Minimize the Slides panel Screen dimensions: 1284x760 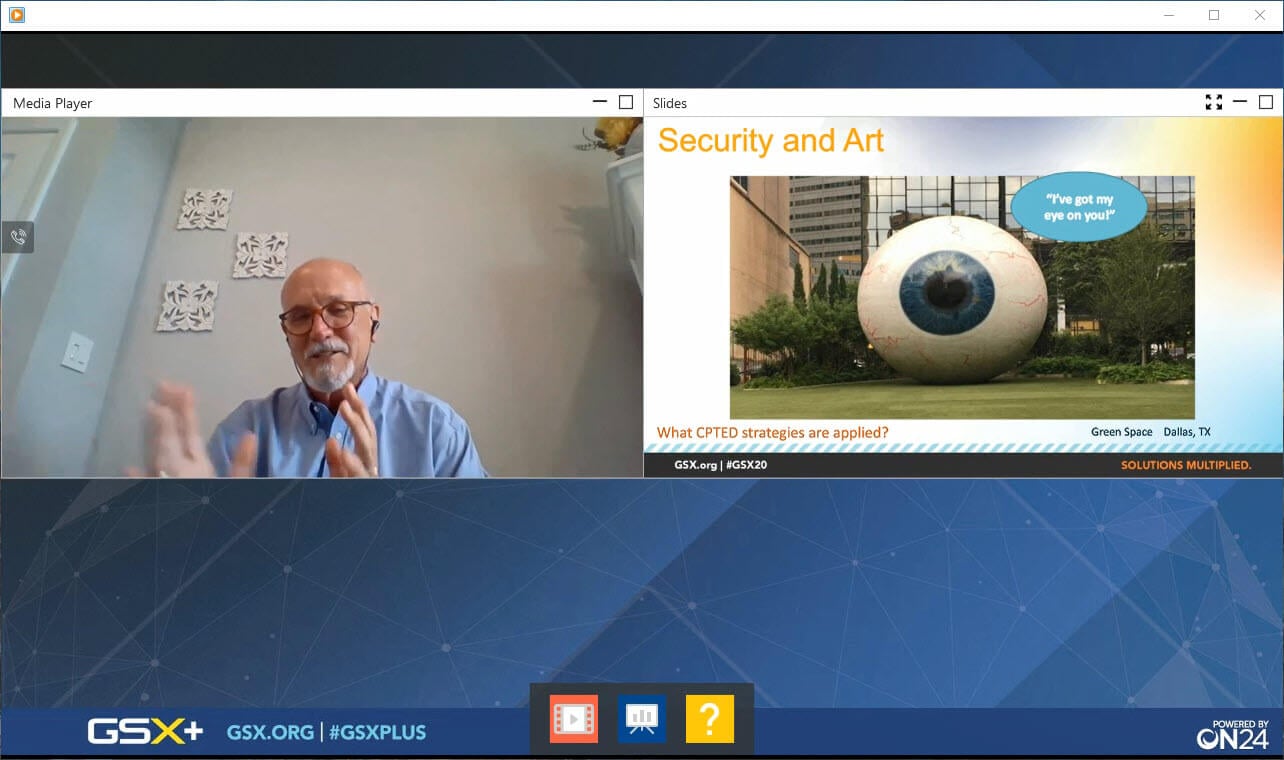(1240, 102)
